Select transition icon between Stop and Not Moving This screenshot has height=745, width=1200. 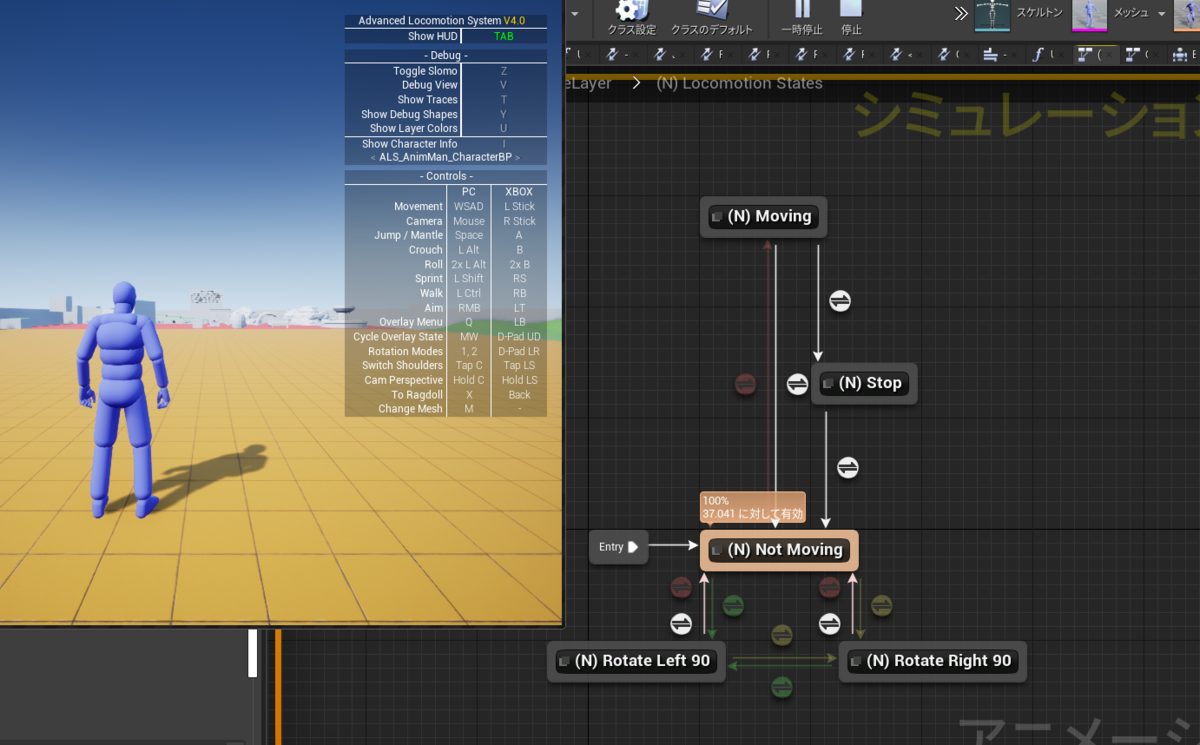click(x=848, y=467)
